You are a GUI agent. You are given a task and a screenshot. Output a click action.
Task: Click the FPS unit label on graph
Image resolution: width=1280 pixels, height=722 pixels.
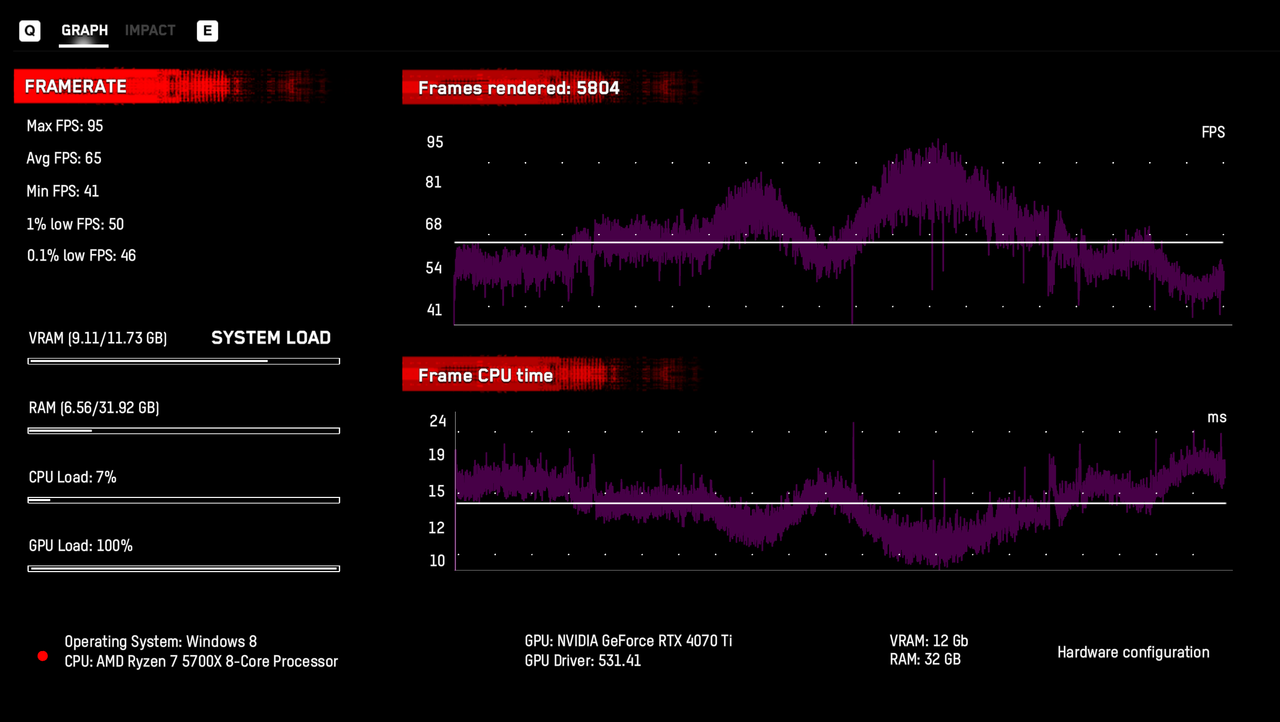pyautogui.click(x=1213, y=132)
